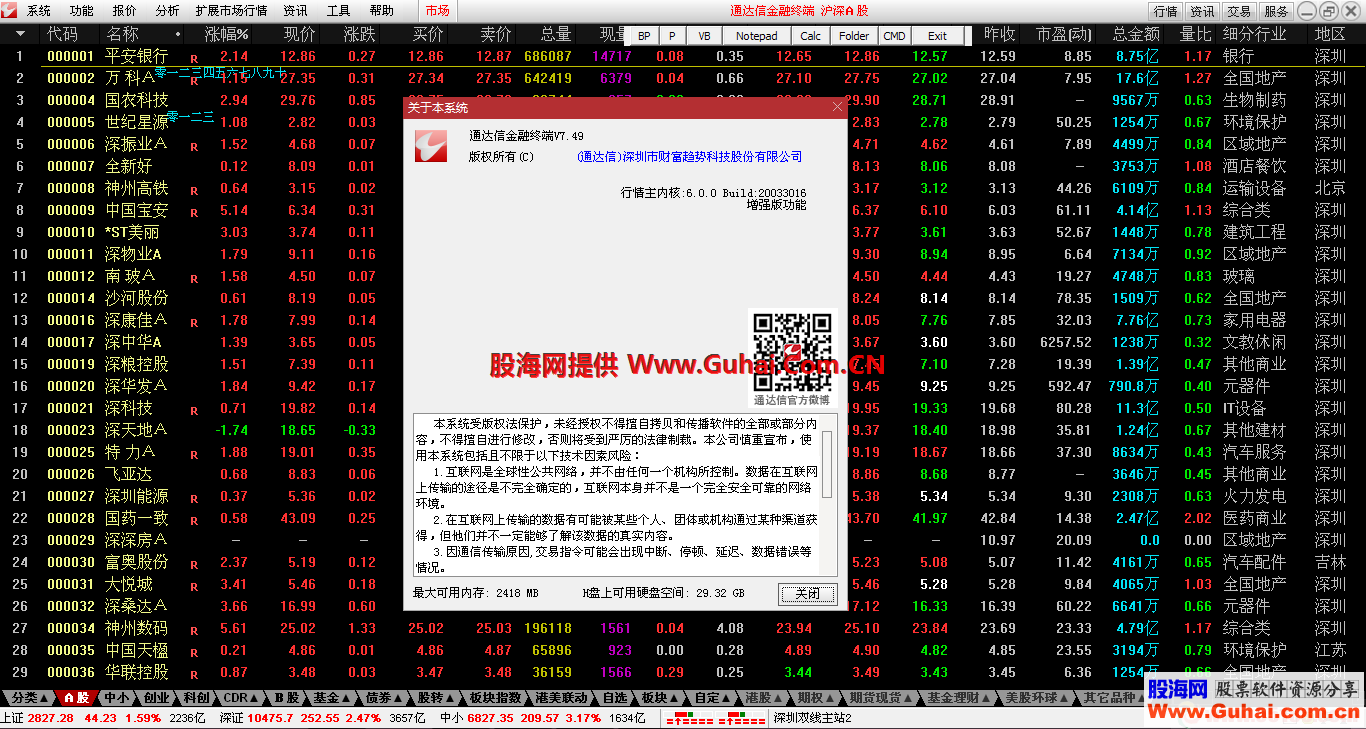
Task: Expand the 自定 bottom tab
Action: coord(713,698)
